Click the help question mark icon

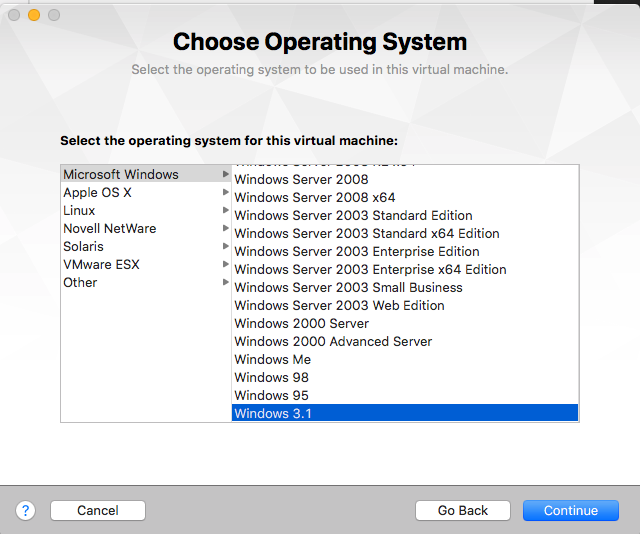[x=26, y=510]
